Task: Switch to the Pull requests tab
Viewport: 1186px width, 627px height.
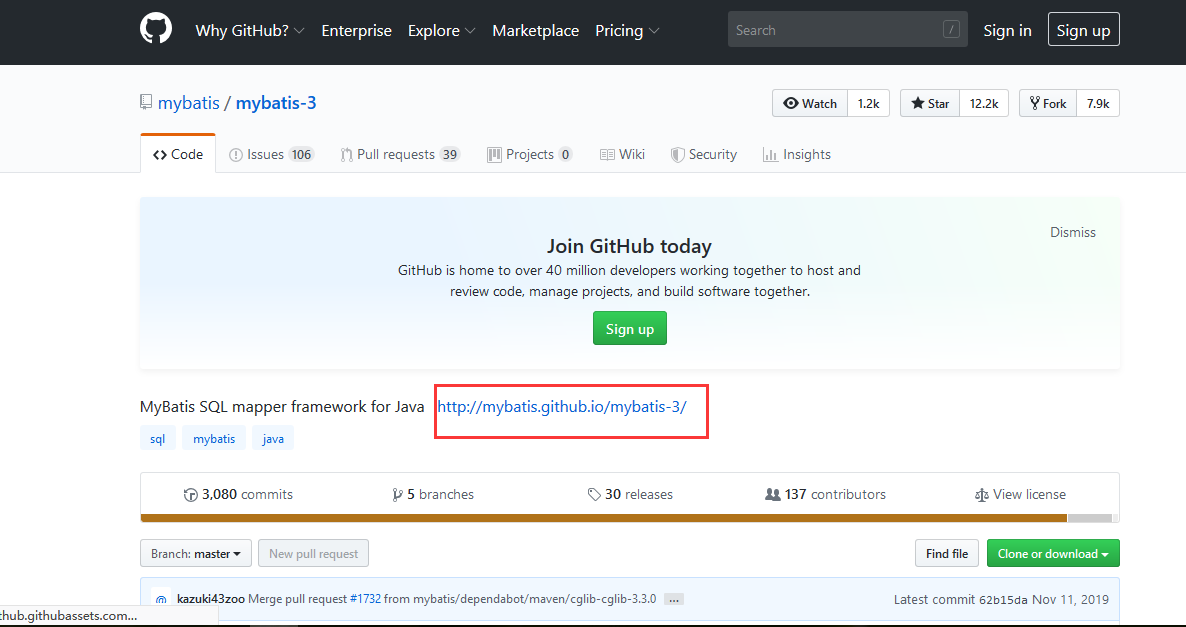Action: pyautogui.click(x=400, y=154)
